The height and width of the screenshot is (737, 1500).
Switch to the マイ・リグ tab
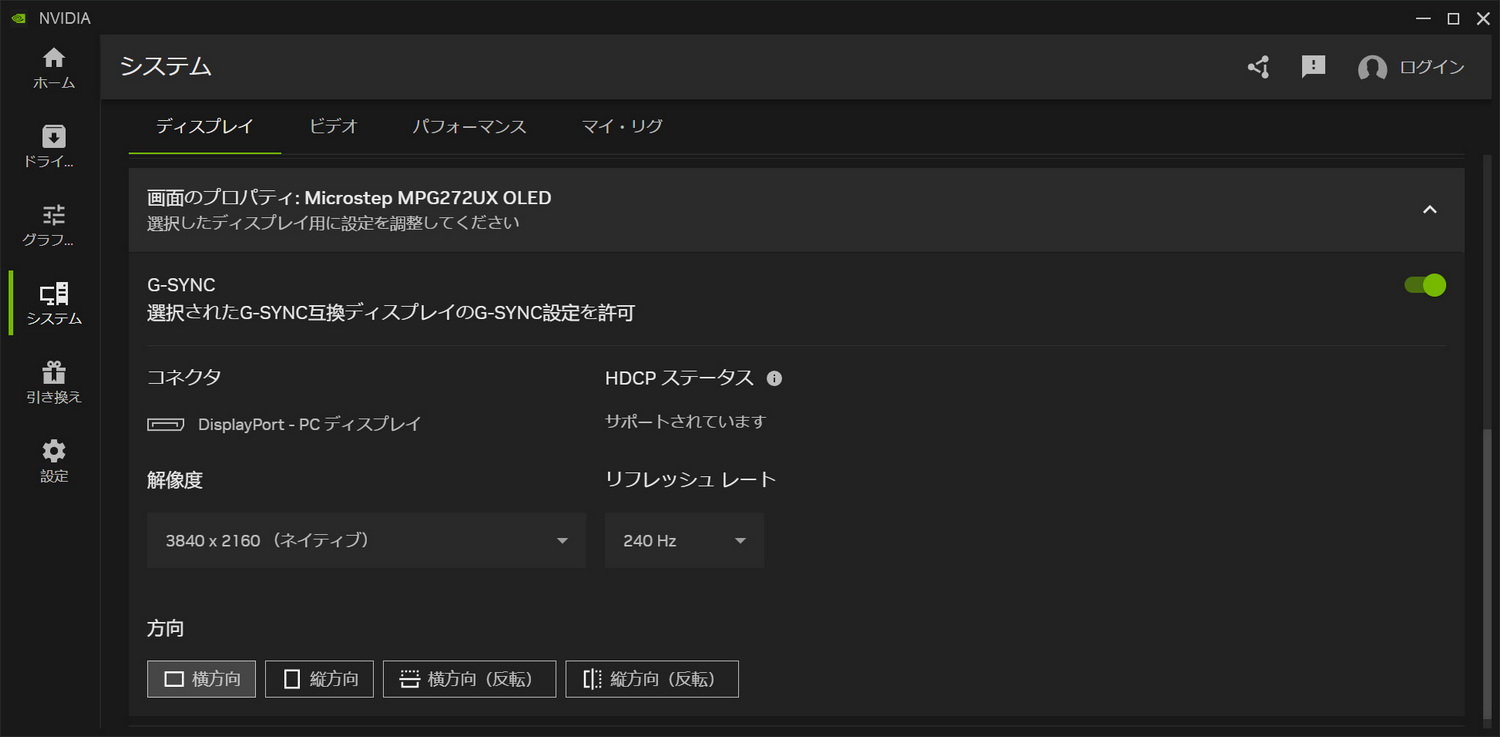click(622, 127)
